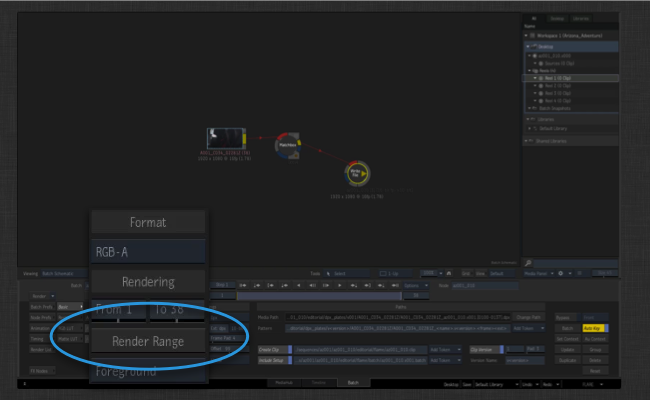The width and height of the screenshot is (650, 400).
Task: Switch to the Batch tab at bottom
Action: (353, 383)
